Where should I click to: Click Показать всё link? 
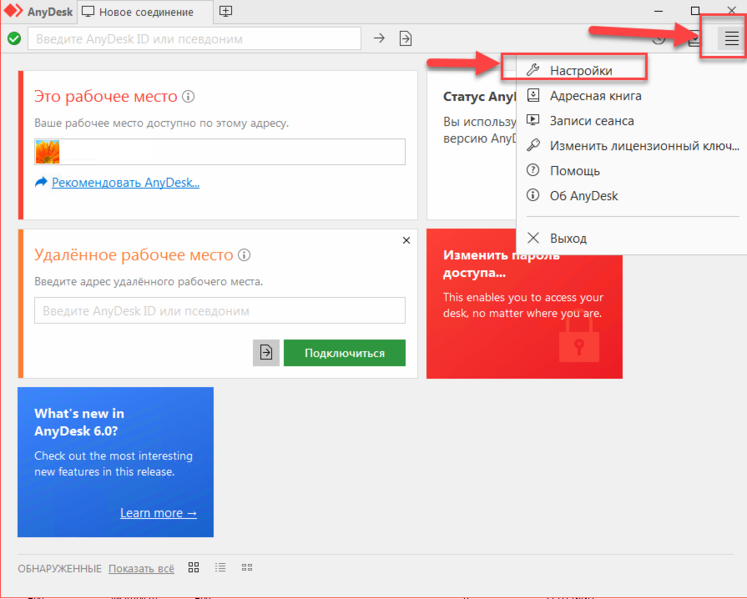pyautogui.click(x=141, y=569)
